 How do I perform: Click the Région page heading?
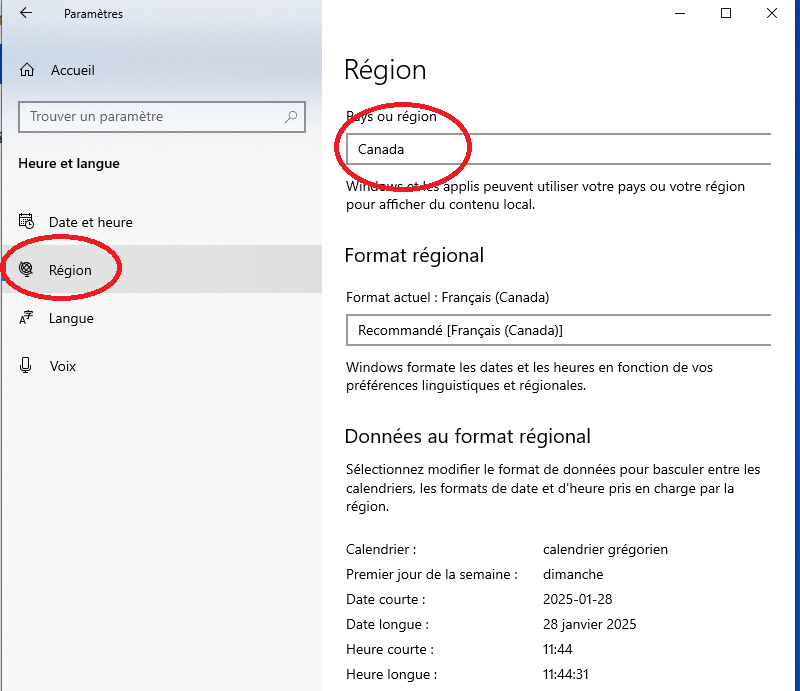click(x=385, y=70)
